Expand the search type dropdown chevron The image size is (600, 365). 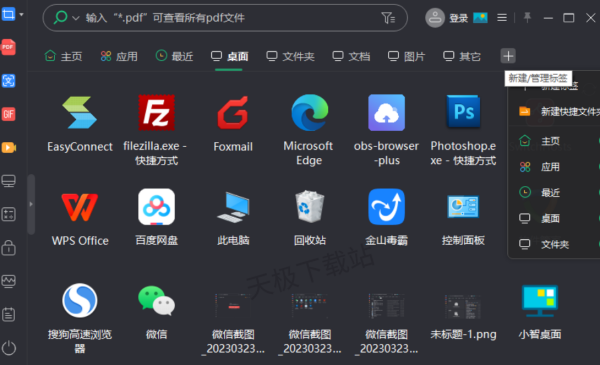click(76, 18)
